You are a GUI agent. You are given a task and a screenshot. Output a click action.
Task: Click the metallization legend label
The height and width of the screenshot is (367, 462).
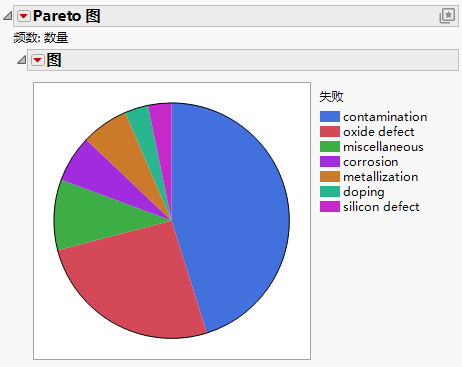381,177
